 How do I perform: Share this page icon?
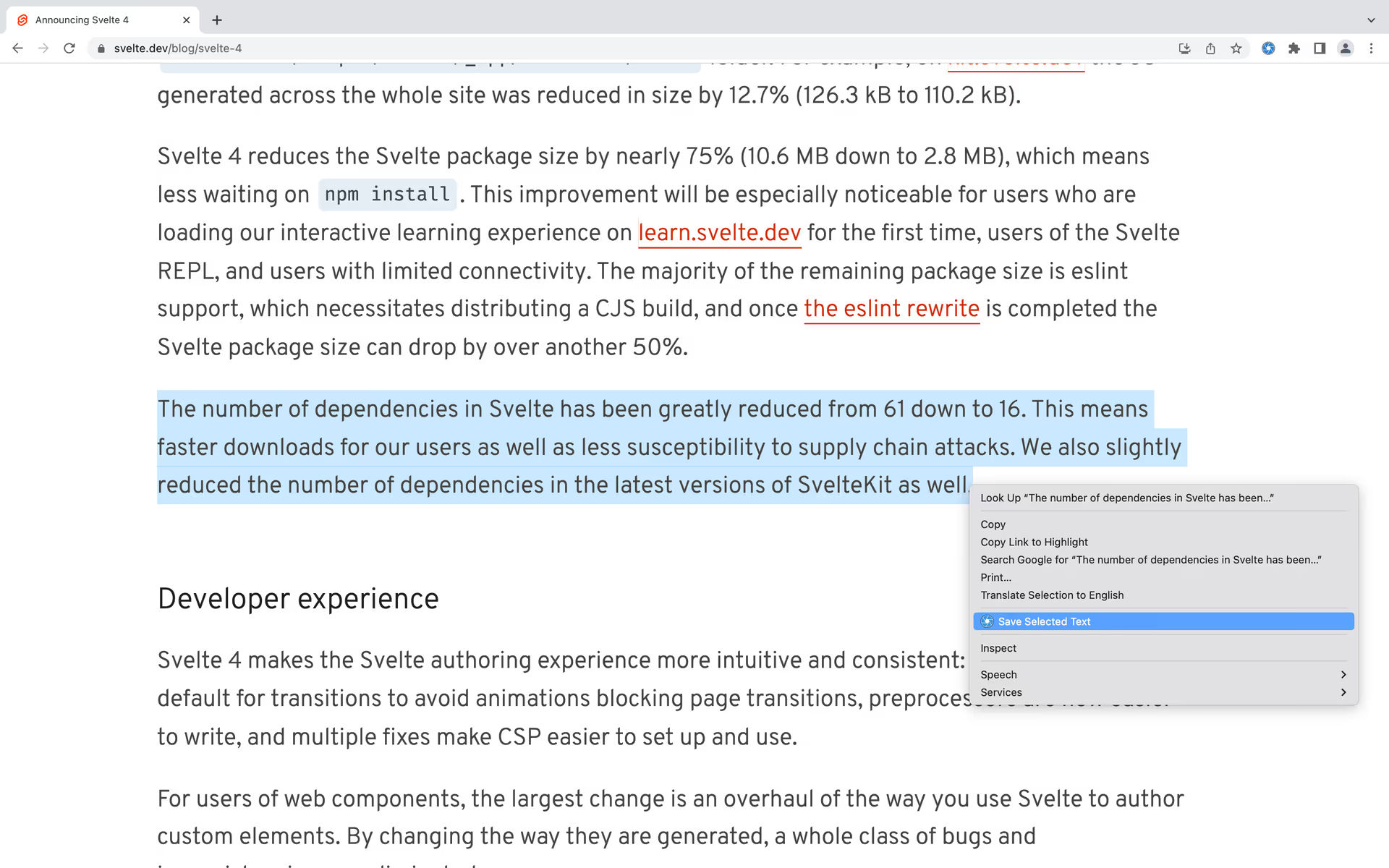point(1210,48)
